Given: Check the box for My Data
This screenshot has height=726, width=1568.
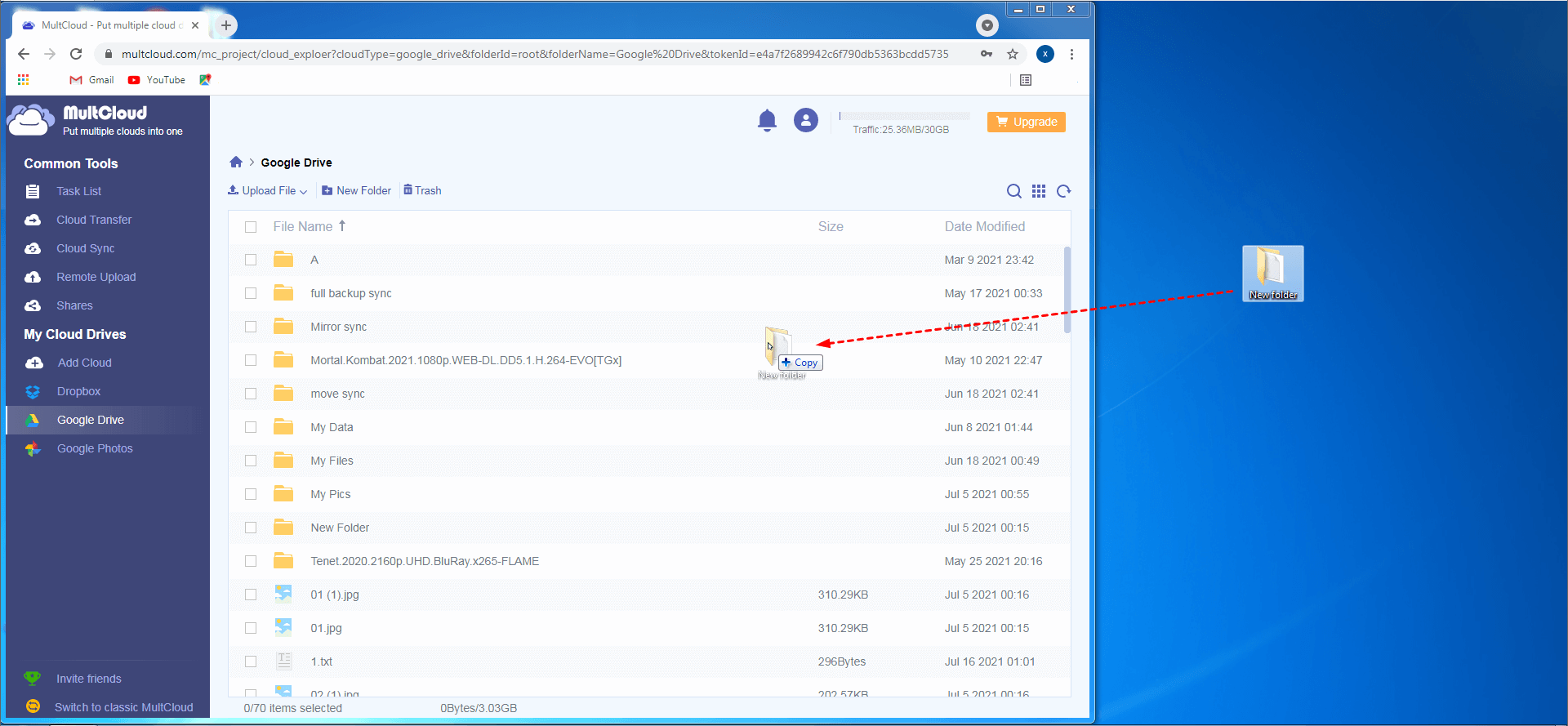Looking at the screenshot, I should point(251,428).
